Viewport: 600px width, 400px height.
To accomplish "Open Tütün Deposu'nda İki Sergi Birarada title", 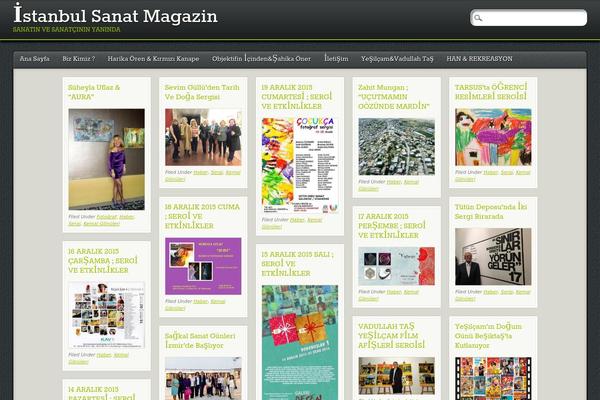I will click(491, 212).
